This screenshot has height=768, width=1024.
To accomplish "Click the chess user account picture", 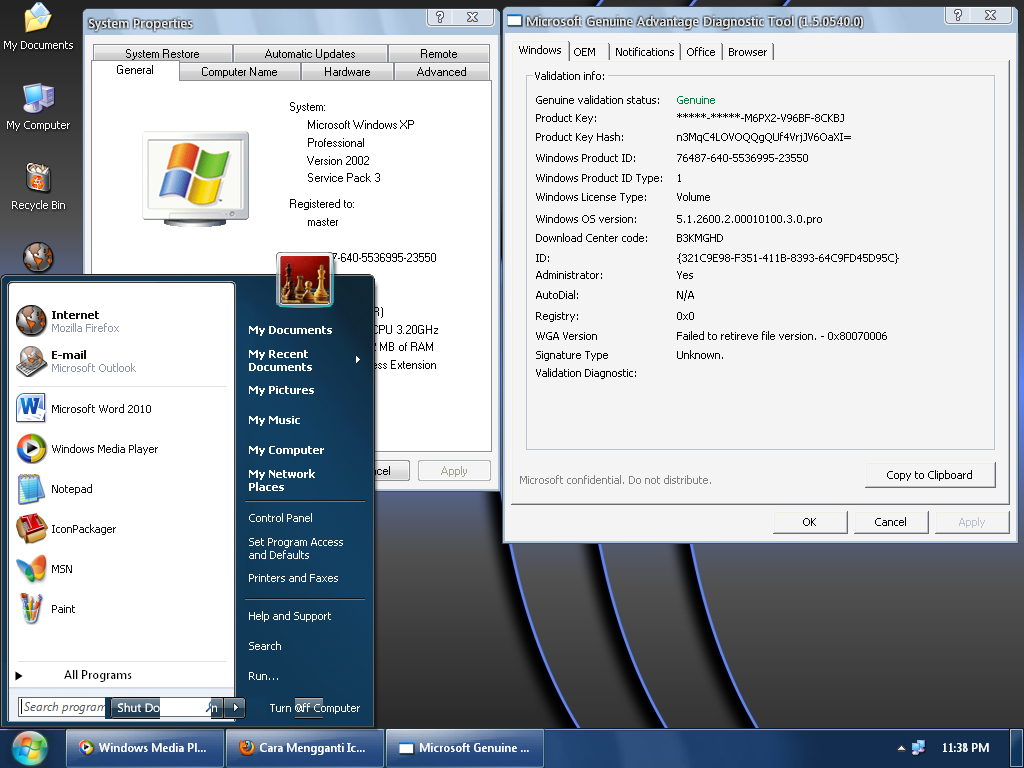I will 304,280.
